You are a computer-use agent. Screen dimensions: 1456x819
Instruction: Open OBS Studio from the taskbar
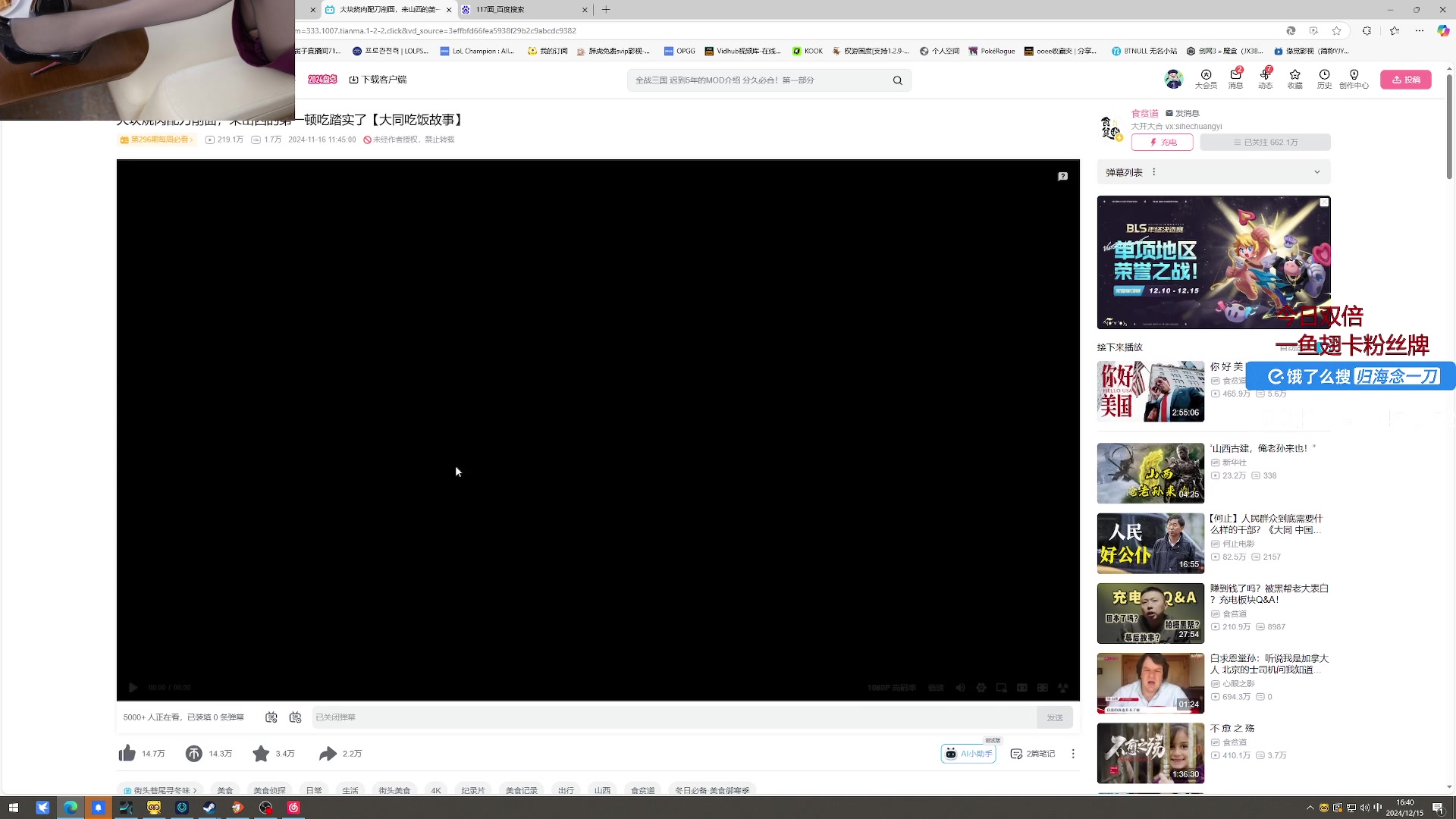[265, 808]
